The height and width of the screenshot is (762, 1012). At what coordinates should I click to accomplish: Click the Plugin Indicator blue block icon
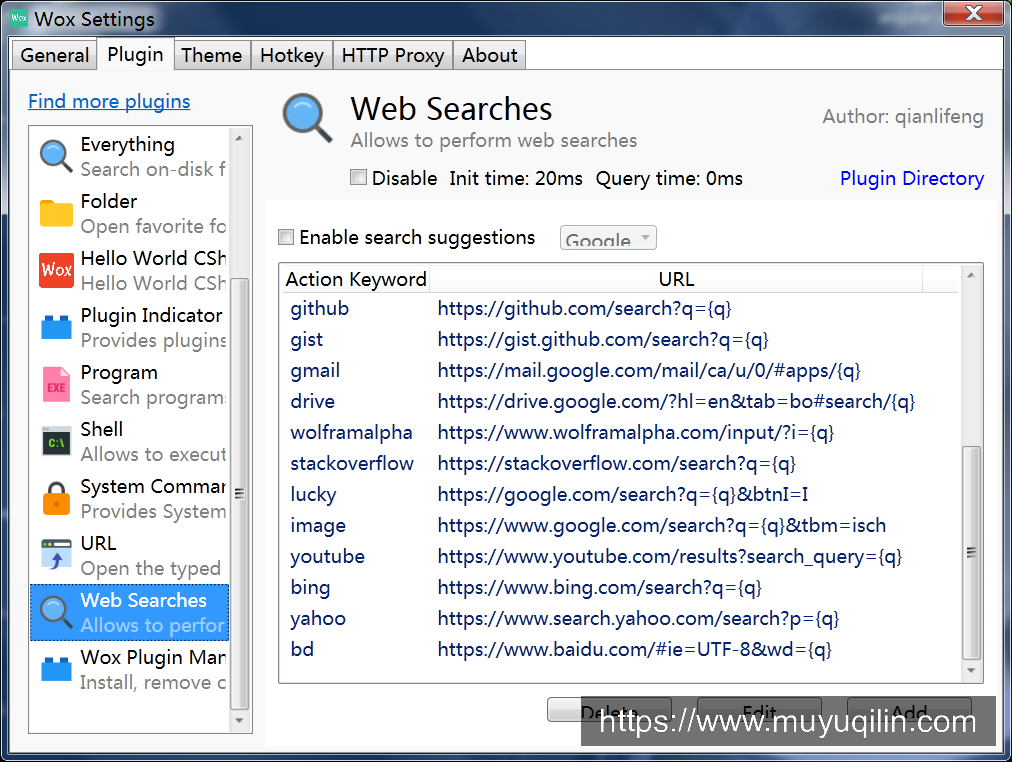coord(56,327)
